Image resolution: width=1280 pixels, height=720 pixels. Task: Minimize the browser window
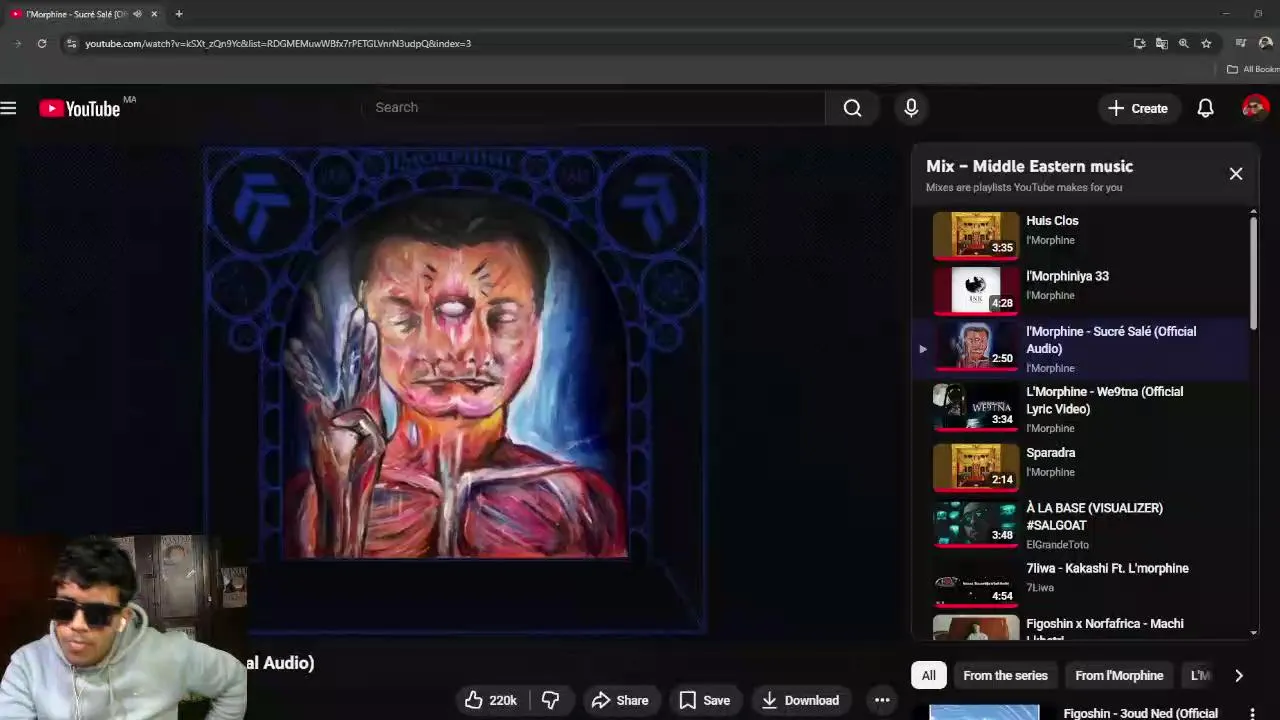tap(1226, 14)
